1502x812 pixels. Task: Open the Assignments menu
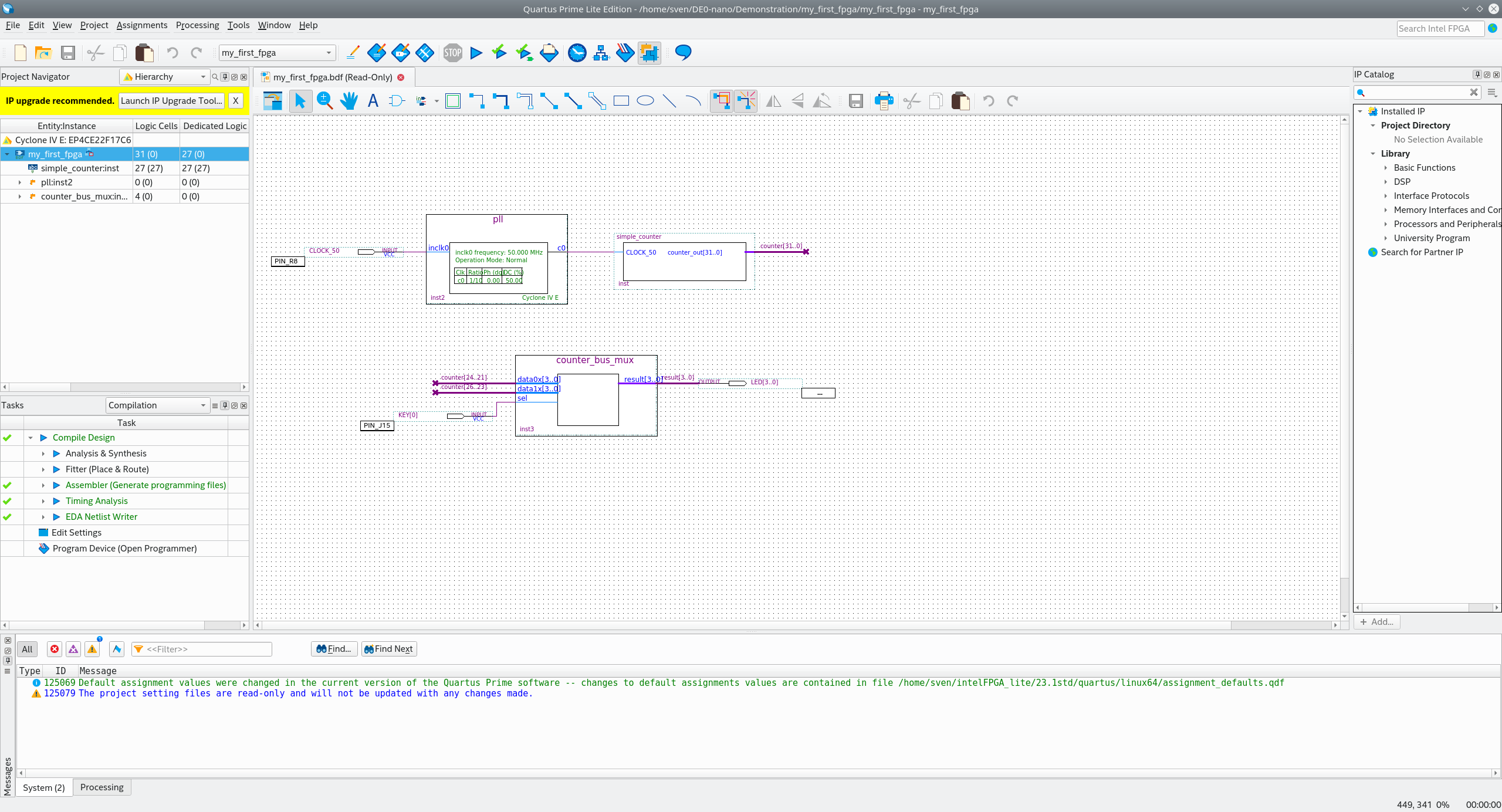(142, 25)
